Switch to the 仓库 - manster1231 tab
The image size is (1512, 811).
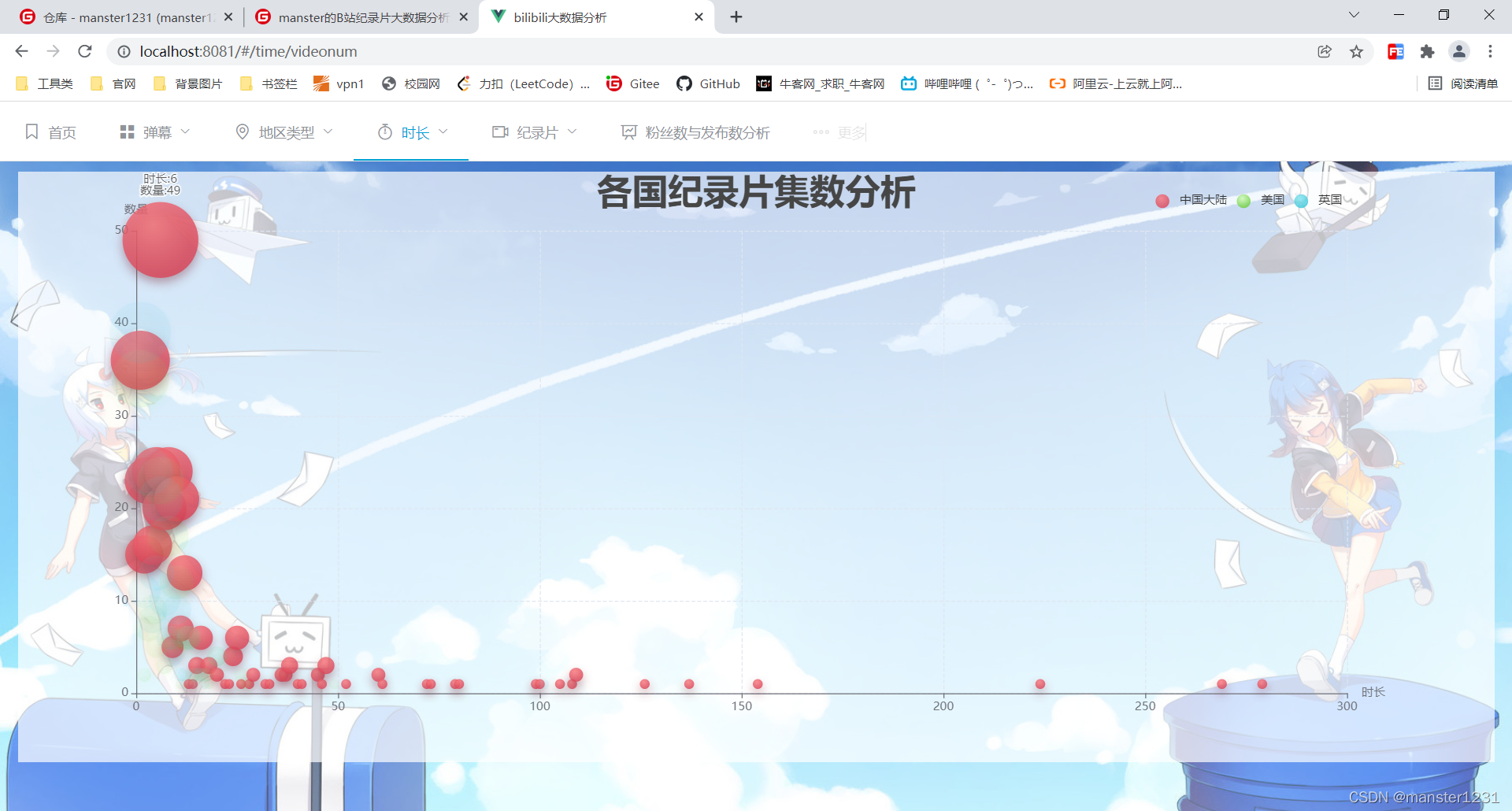tap(126, 17)
